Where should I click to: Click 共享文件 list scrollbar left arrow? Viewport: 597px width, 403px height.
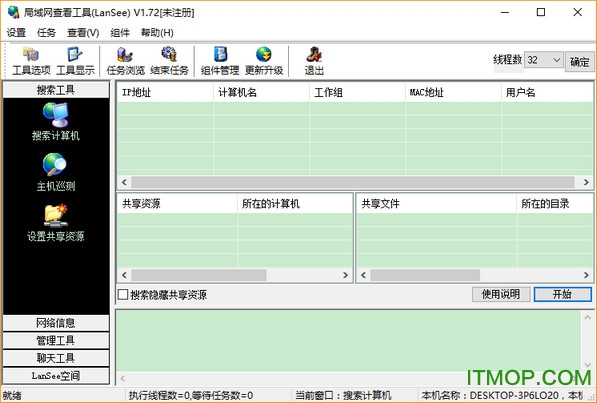[x=364, y=275]
